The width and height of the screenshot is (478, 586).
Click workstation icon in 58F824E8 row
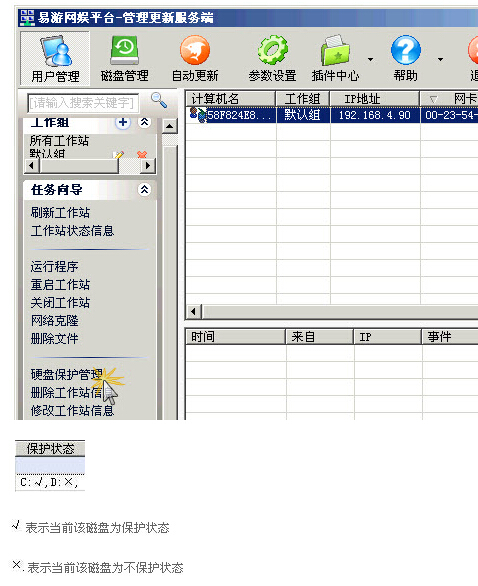point(198,114)
